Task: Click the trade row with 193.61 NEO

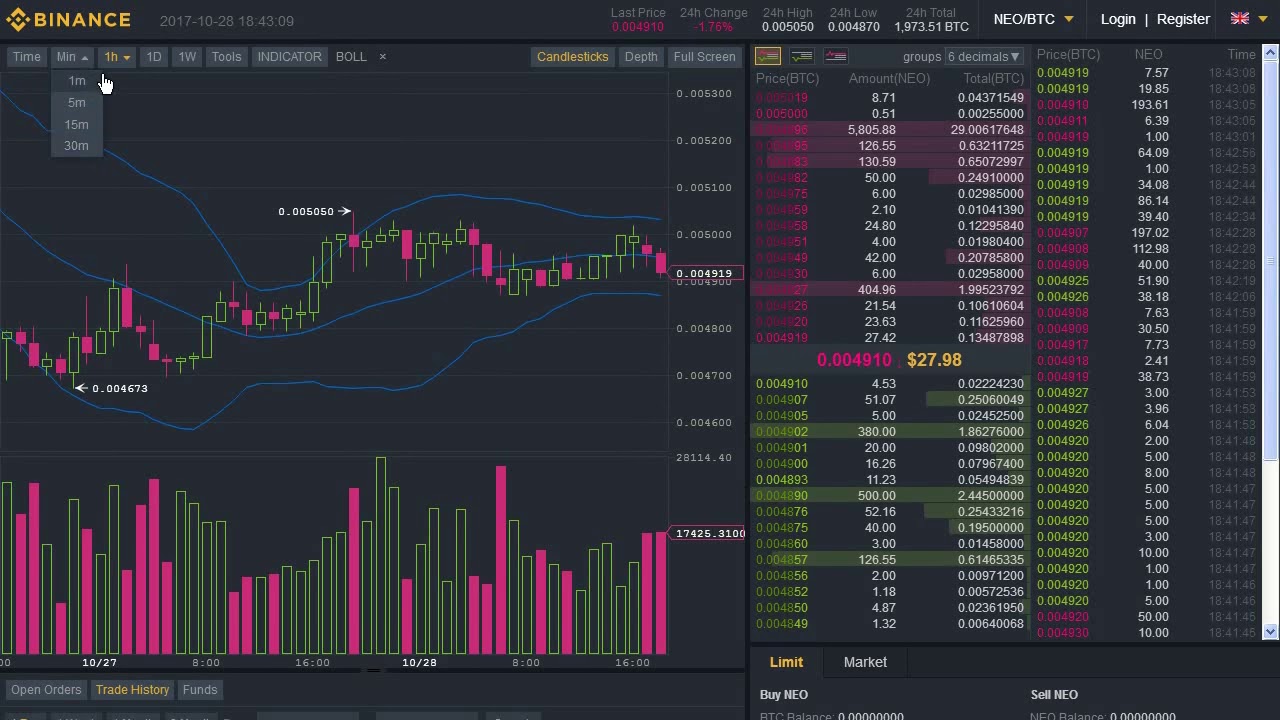Action: coord(1146,105)
